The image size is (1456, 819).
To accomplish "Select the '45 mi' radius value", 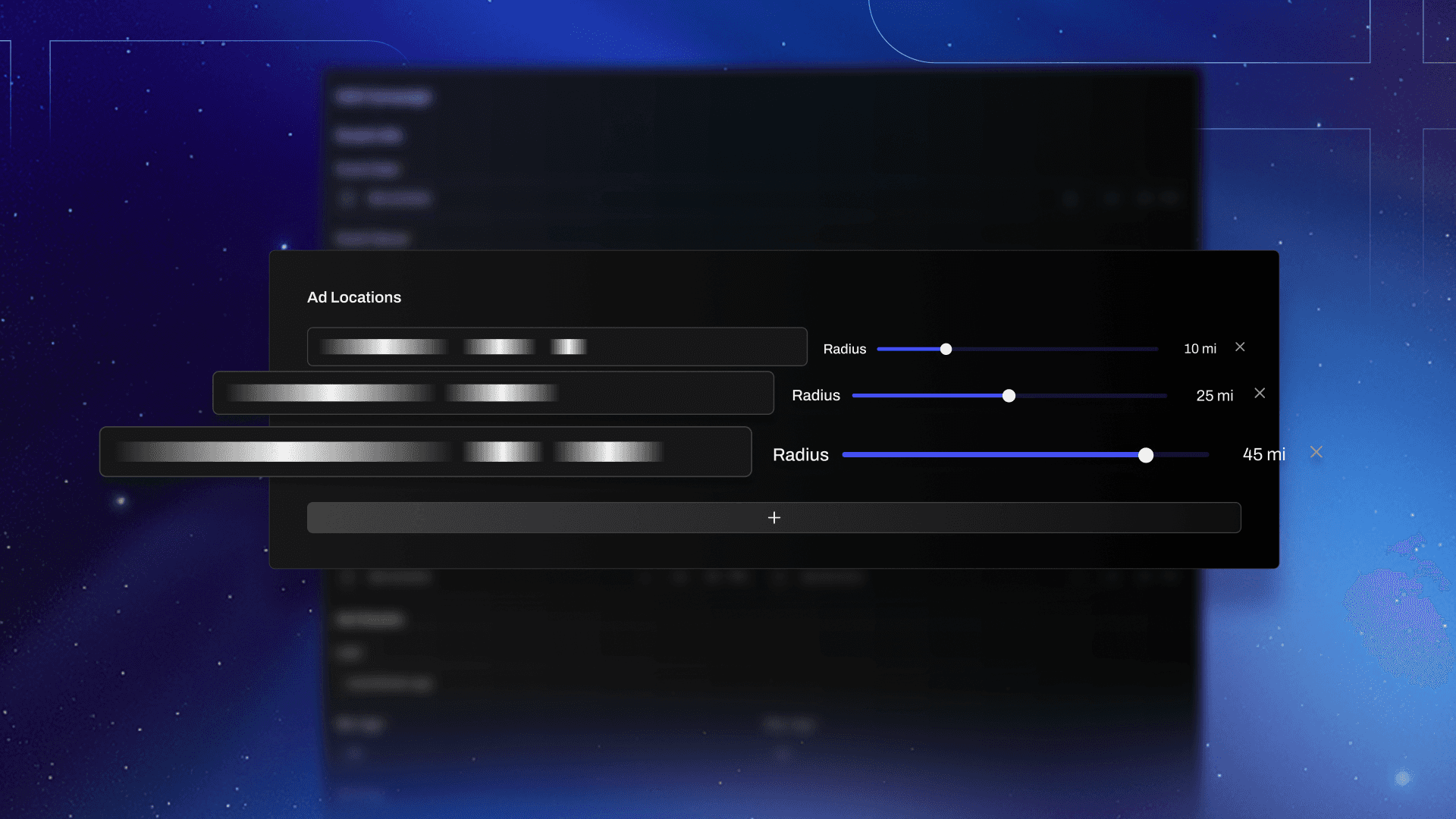I will pos(1263,454).
